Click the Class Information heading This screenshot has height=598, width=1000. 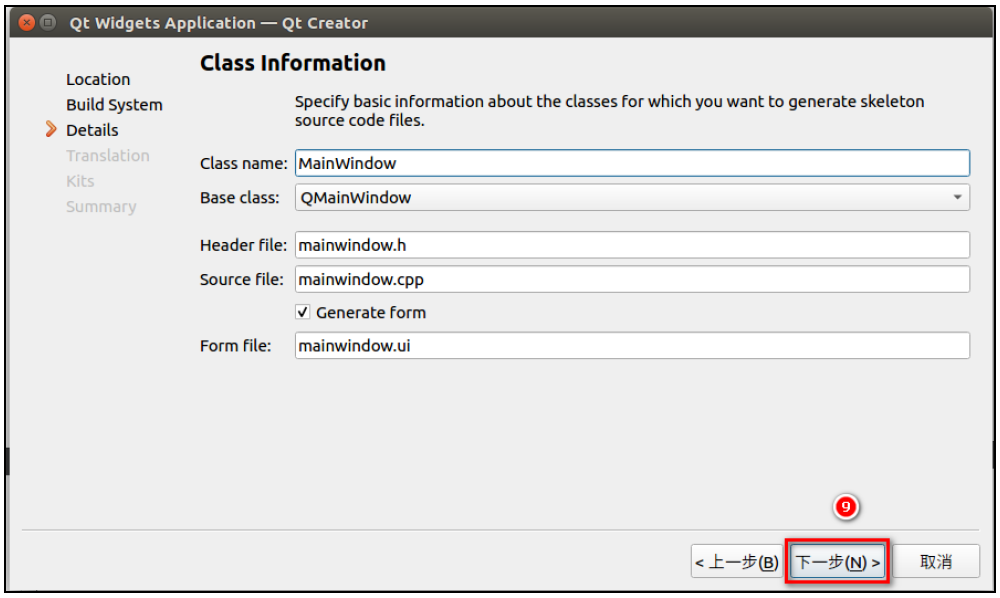pyautogui.click(x=293, y=63)
